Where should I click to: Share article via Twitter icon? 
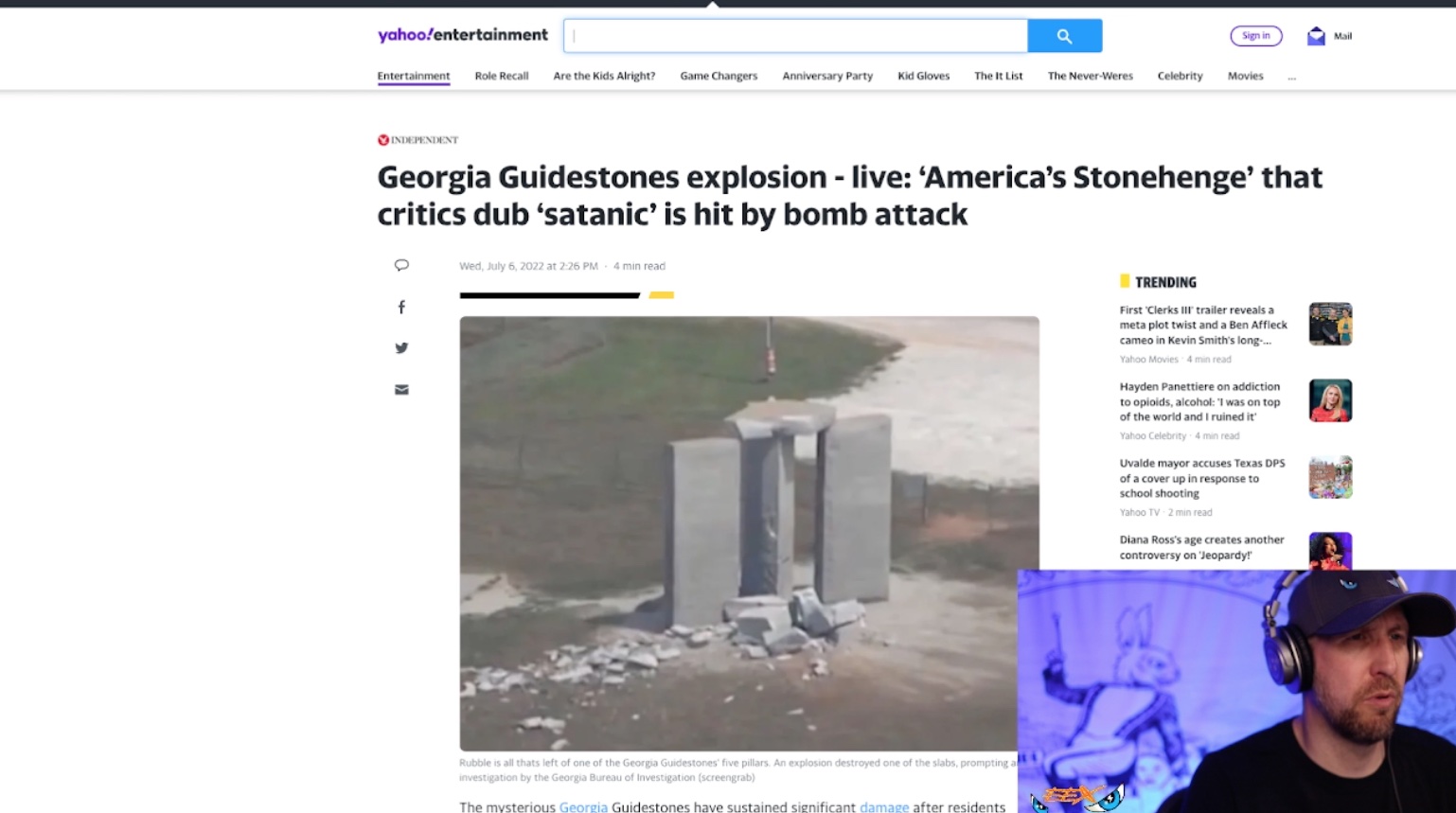tap(401, 348)
